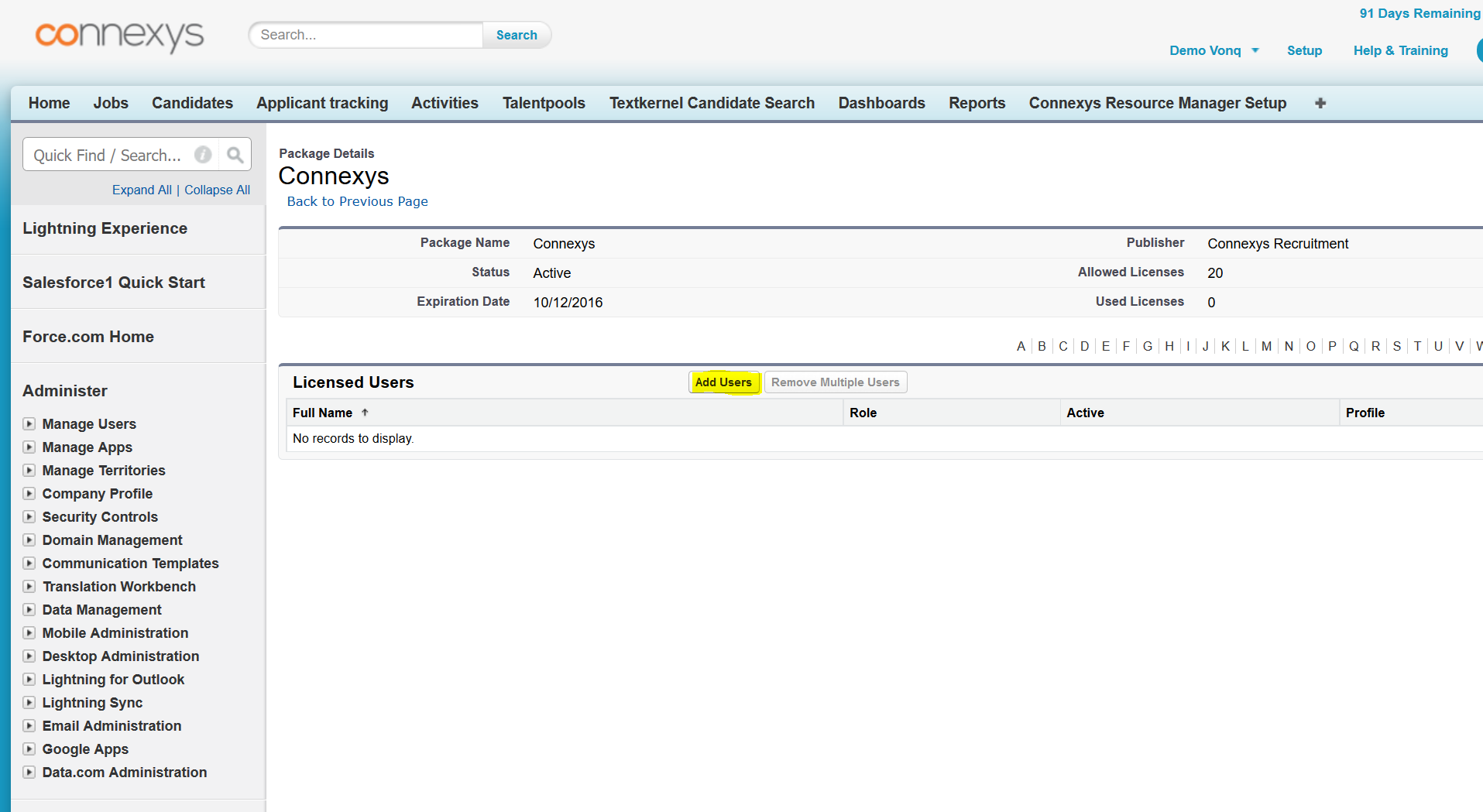The width and height of the screenshot is (1483, 812).
Task: Click the Collapse All link
Action: (x=217, y=190)
